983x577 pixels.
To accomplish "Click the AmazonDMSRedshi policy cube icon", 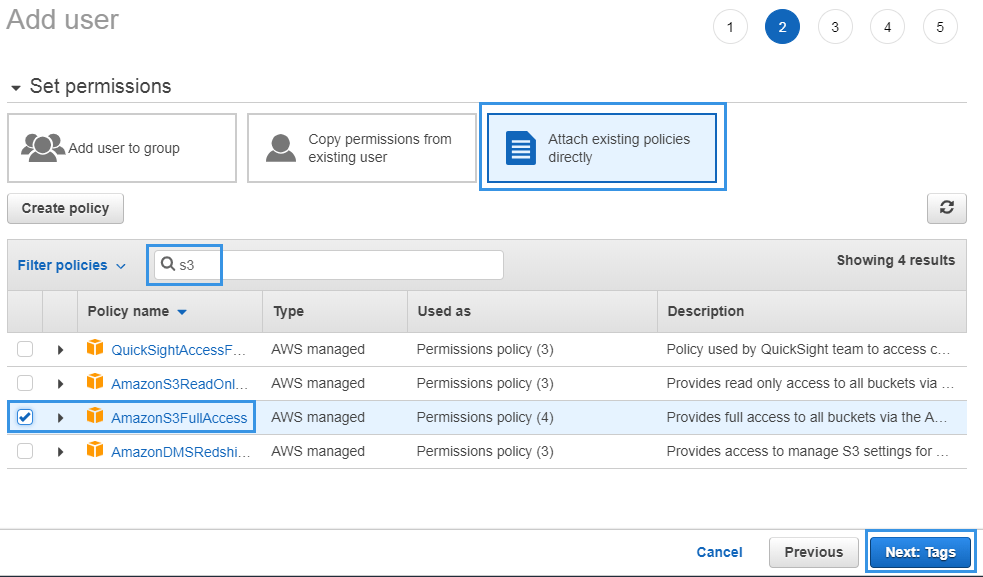I will pos(95,451).
